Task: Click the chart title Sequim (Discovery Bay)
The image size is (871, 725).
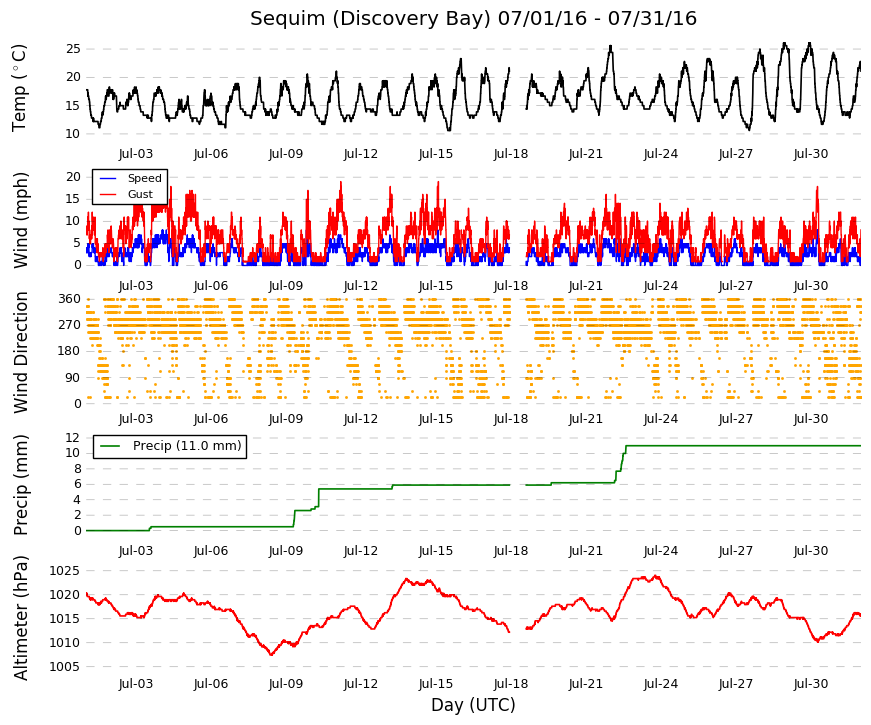Action: click(371, 19)
